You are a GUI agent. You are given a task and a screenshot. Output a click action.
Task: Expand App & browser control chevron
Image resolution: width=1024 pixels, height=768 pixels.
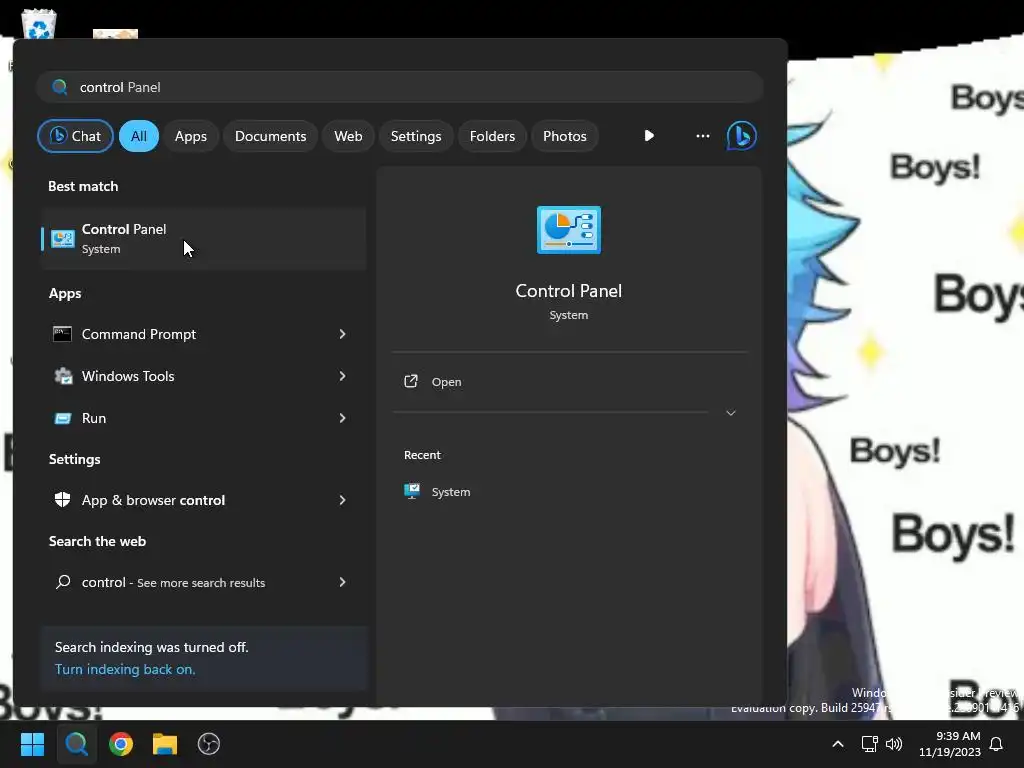(x=342, y=500)
